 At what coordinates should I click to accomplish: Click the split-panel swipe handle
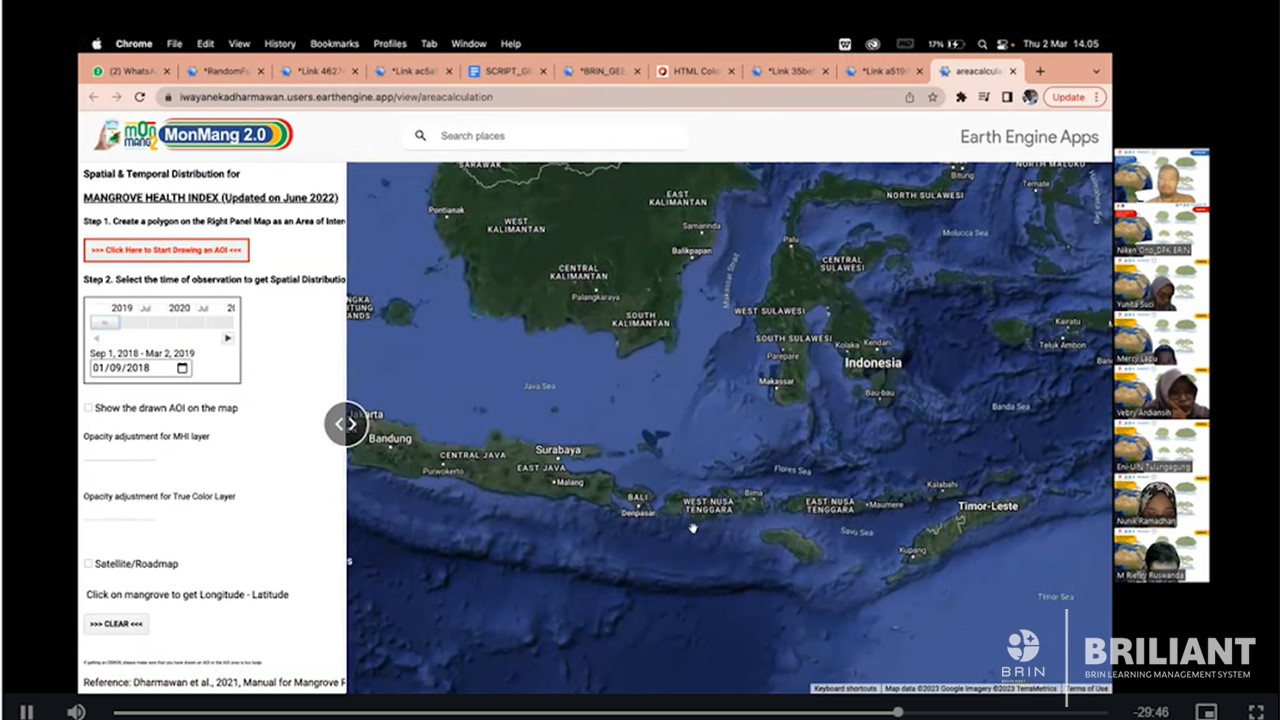(346, 424)
